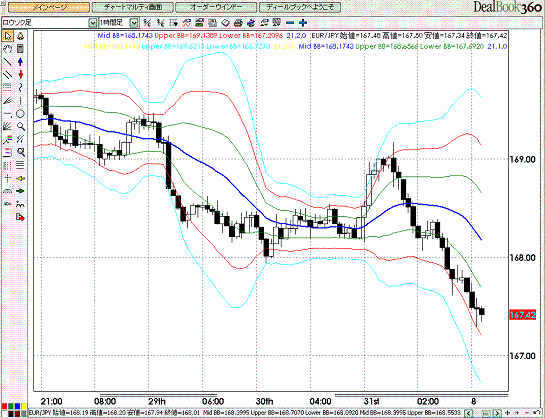Place a blue up arrow marker
Viewport: 545px width, 418px height.
coord(21,62)
